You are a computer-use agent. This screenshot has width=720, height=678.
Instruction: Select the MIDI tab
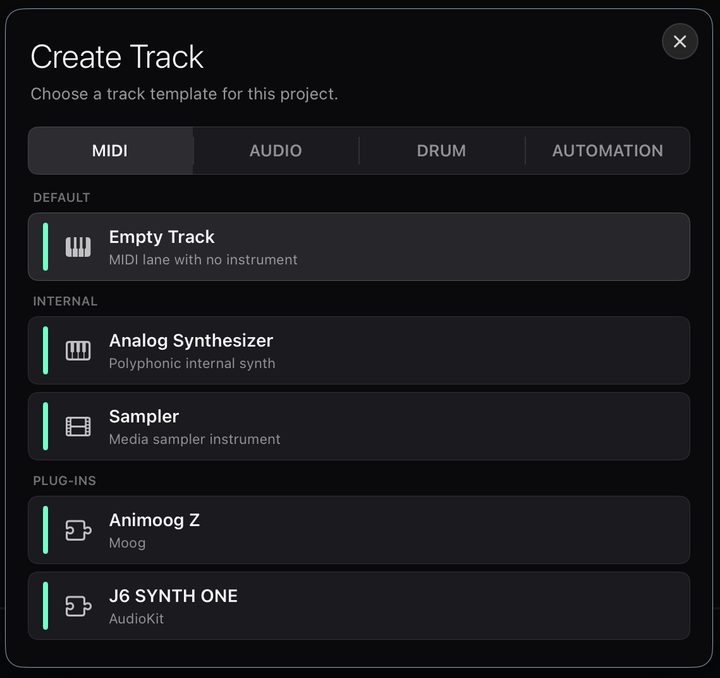(110, 151)
